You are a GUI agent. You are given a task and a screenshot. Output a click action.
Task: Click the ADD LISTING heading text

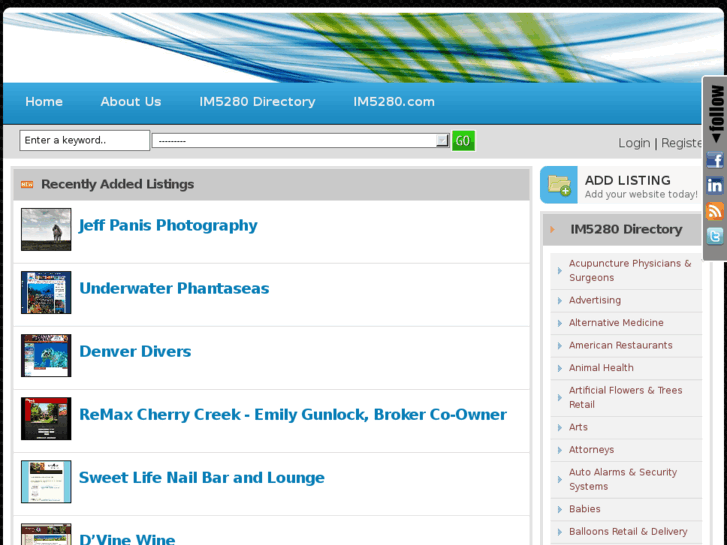click(x=627, y=180)
